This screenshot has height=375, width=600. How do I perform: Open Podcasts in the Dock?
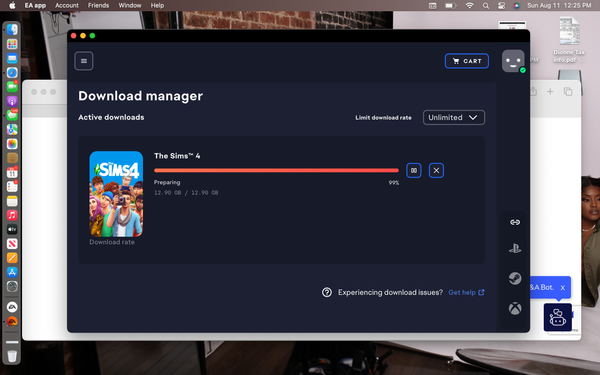12,101
